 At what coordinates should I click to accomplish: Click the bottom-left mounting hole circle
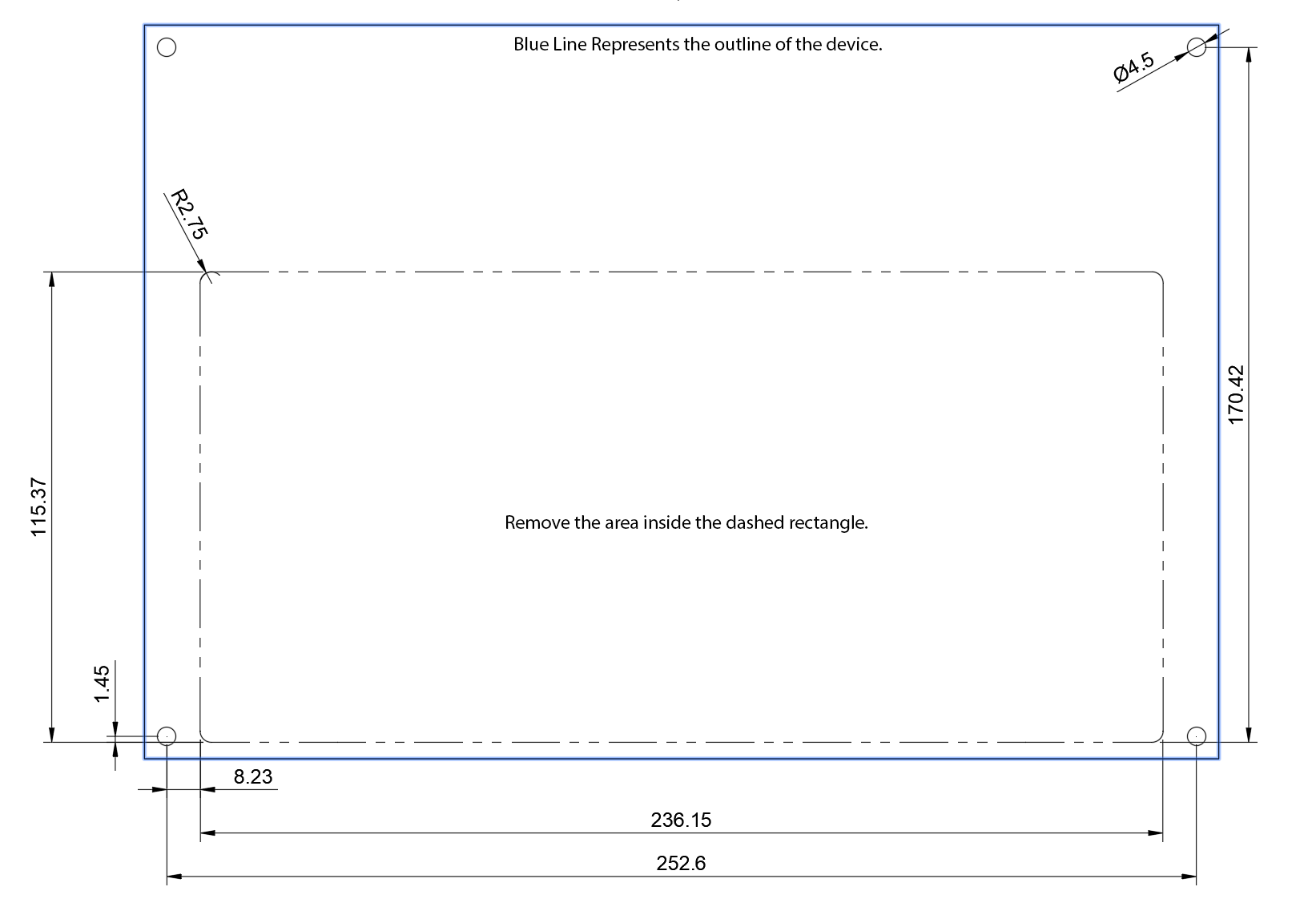point(167,736)
